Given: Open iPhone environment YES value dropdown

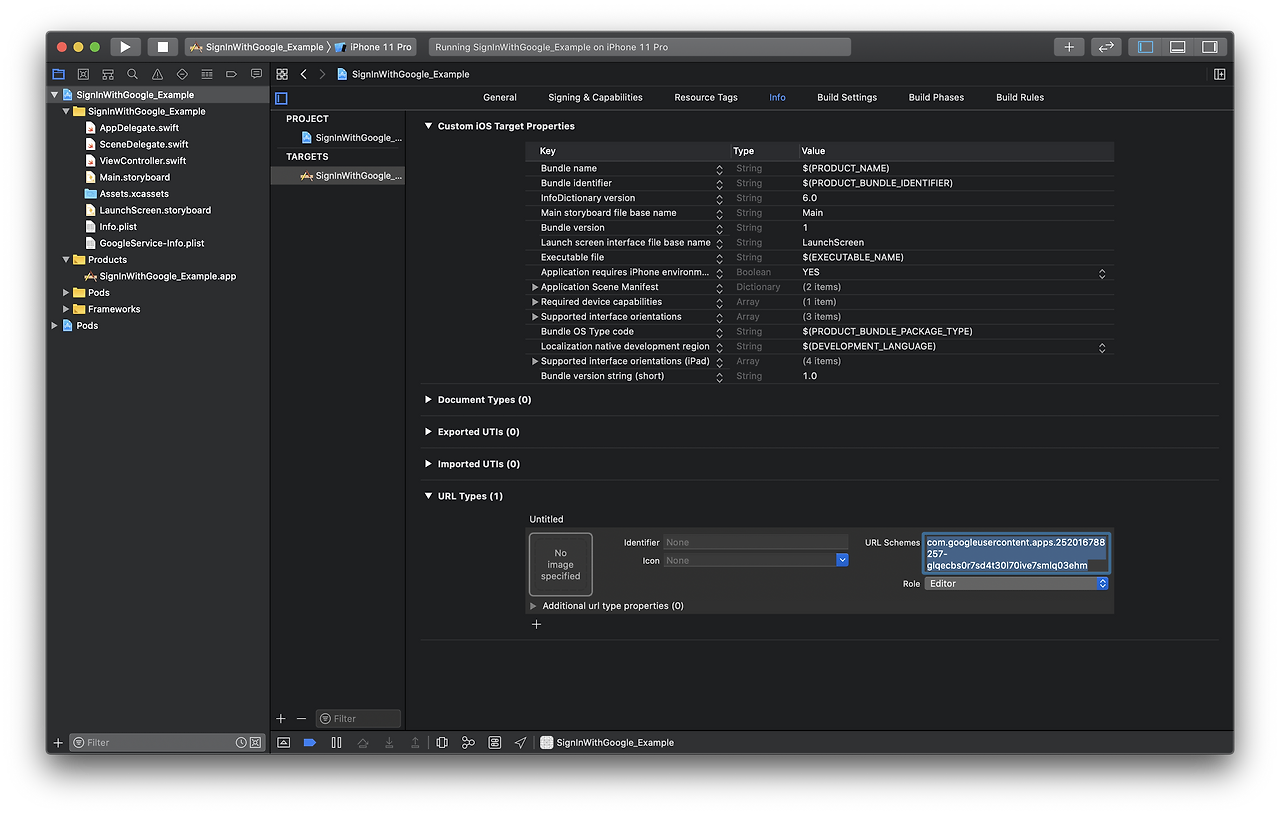Looking at the screenshot, I should [1102, 272].
